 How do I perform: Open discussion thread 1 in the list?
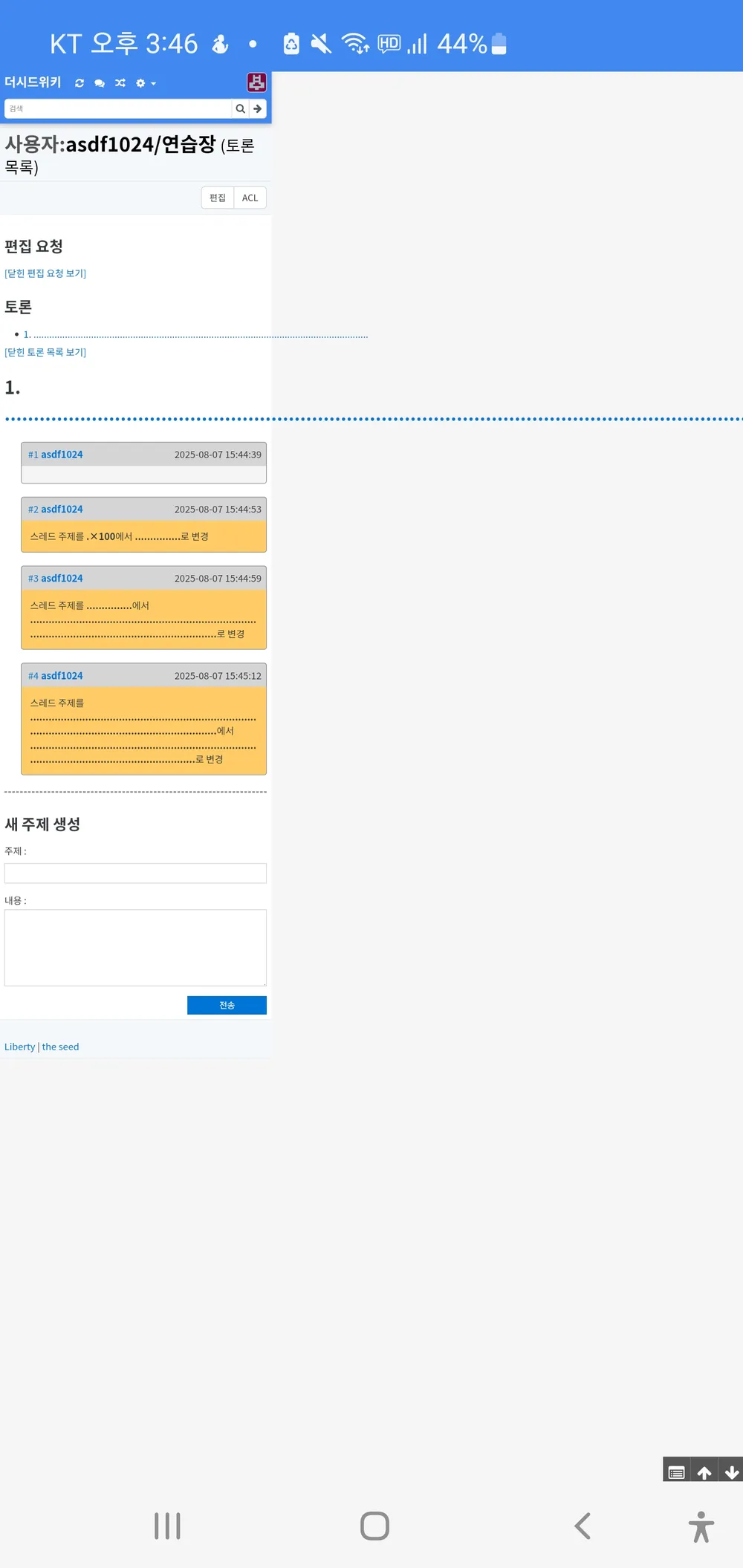(195, 335)
